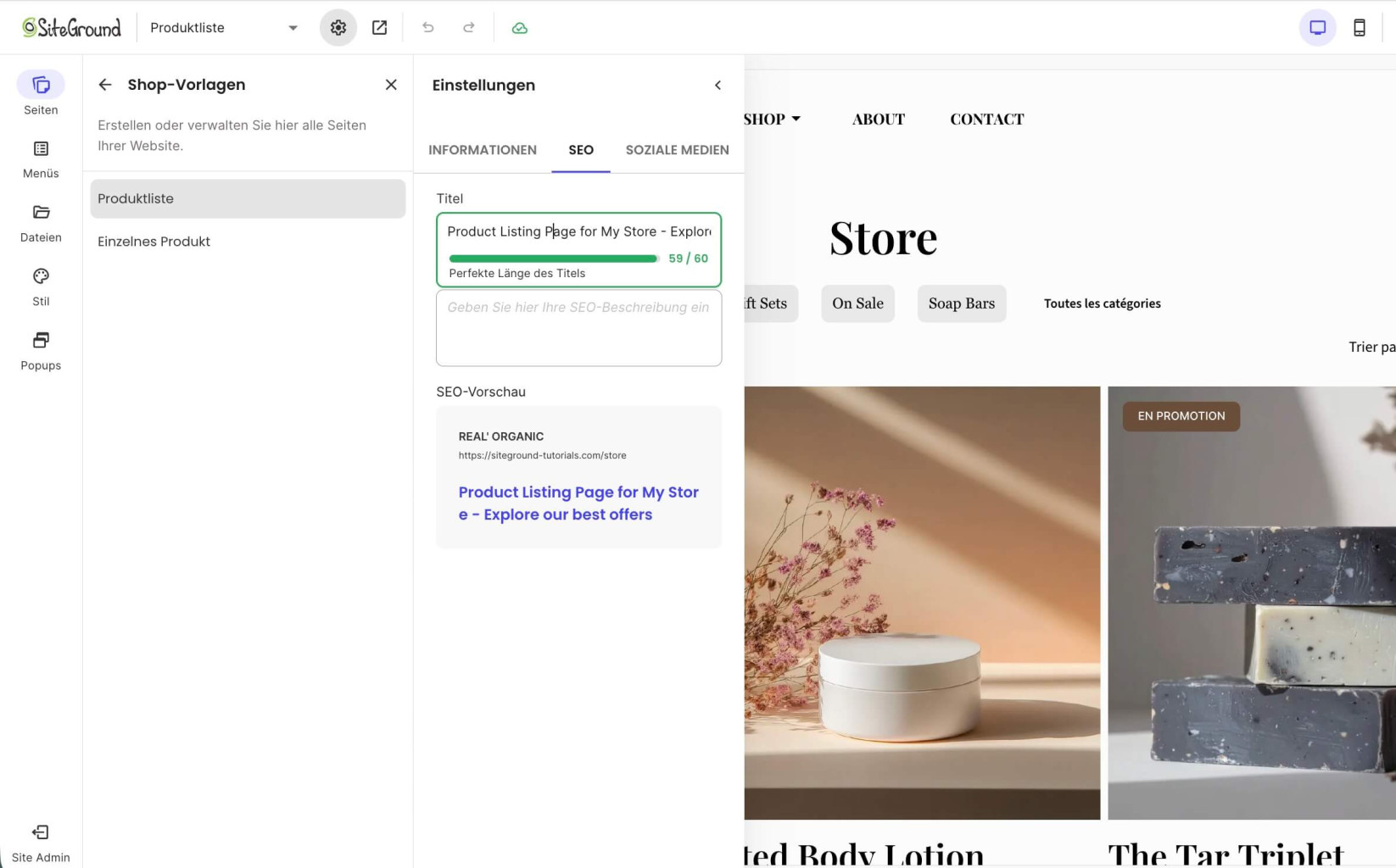Screen dimensions: 1396x868
Task: Switch to the INFORMATIONEN tab
Action: (x=483, y=150)
